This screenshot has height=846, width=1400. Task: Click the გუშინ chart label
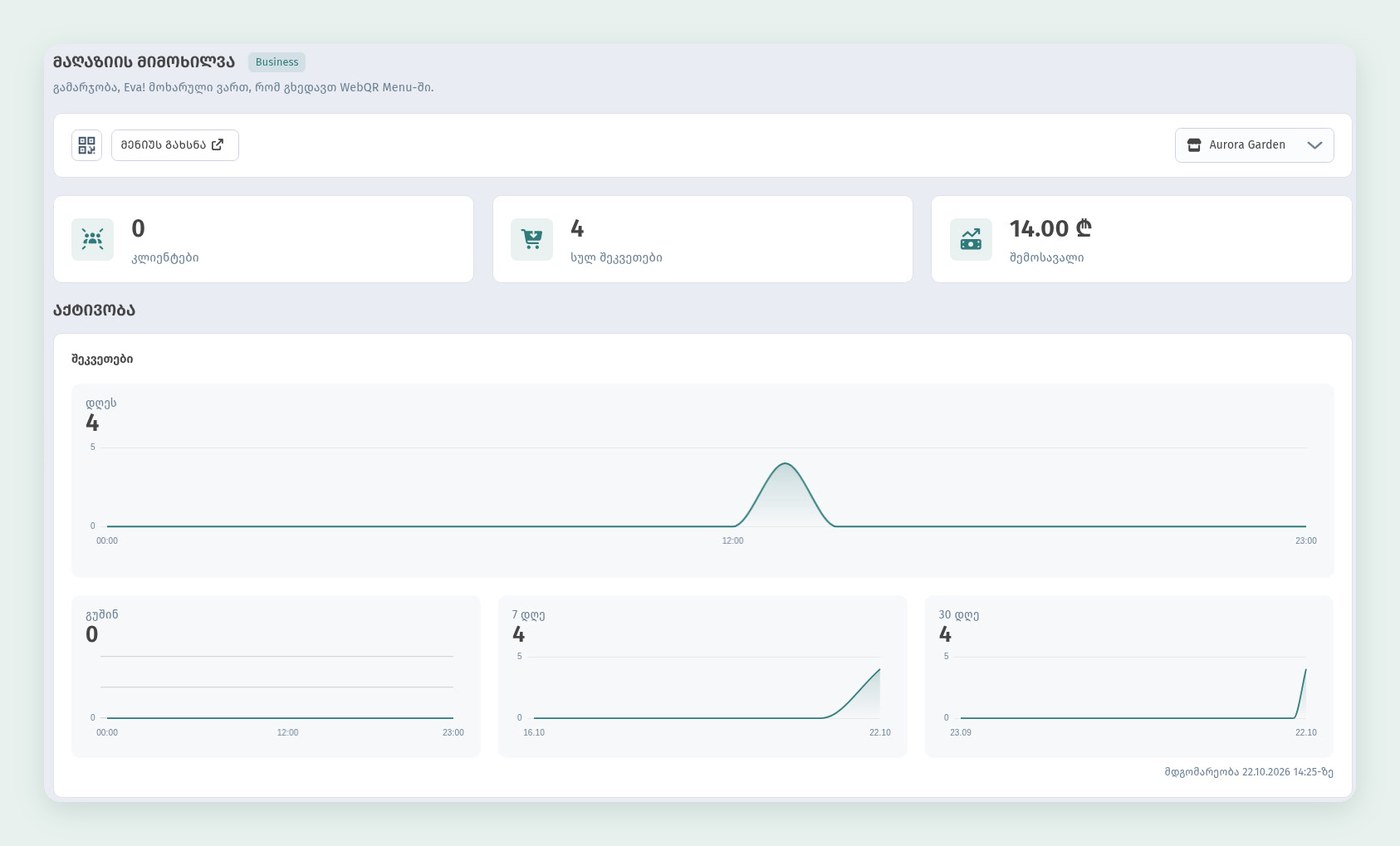click(x=102, y=615)
